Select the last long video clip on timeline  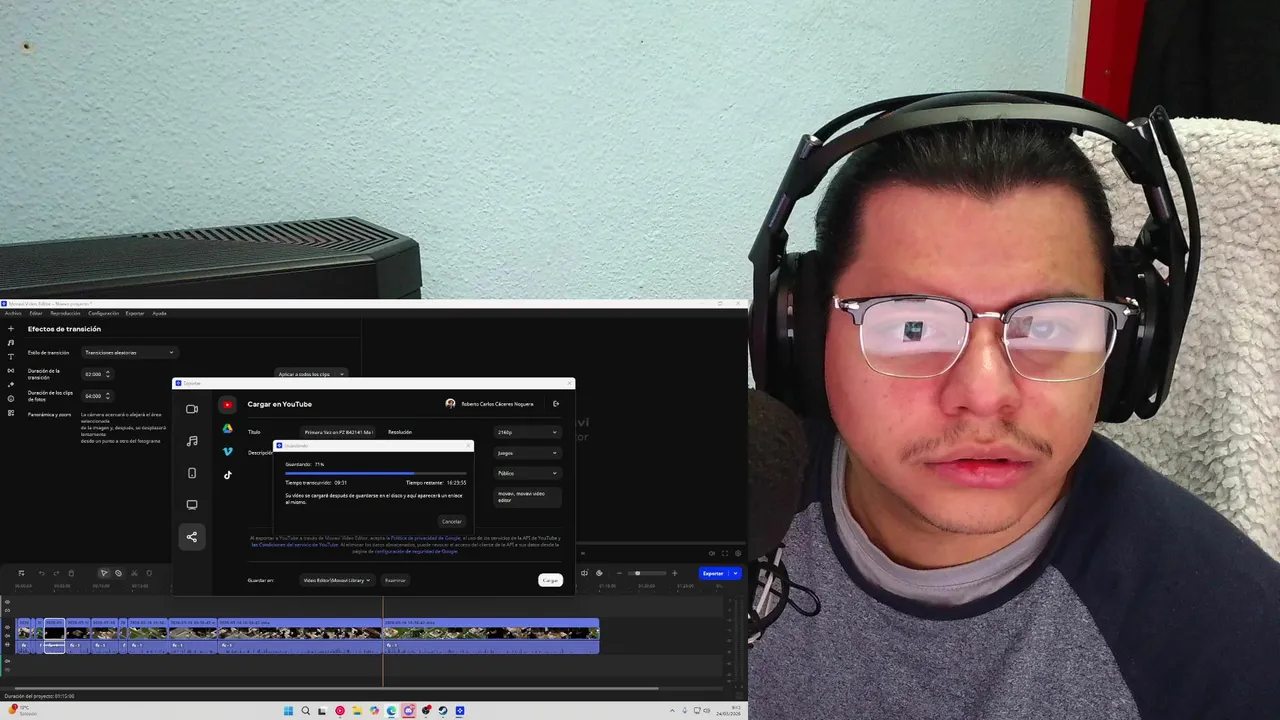click(x=491, y=636)
